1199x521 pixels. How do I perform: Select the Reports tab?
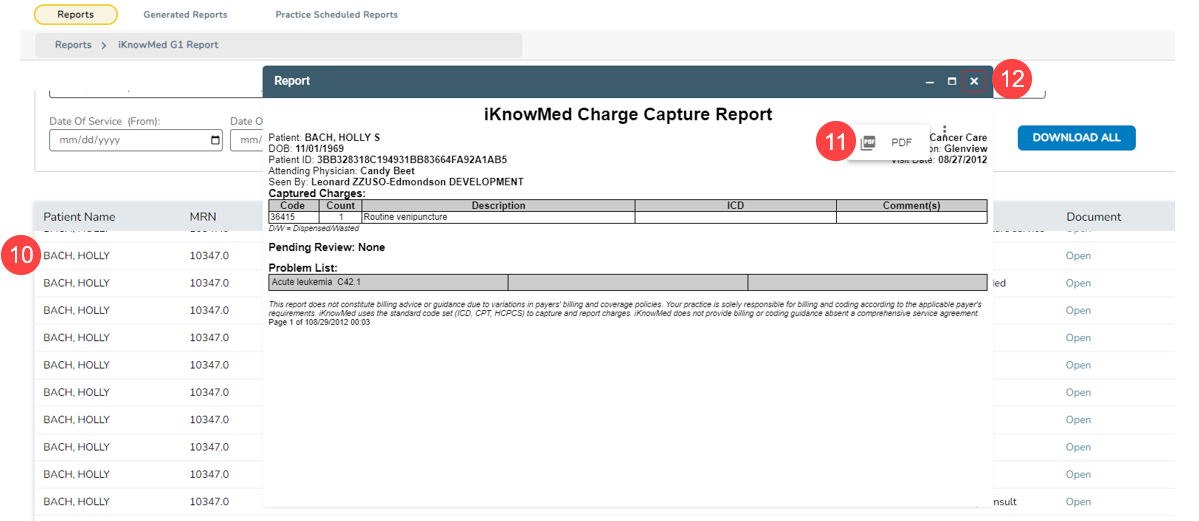click(x=76, y=15)
